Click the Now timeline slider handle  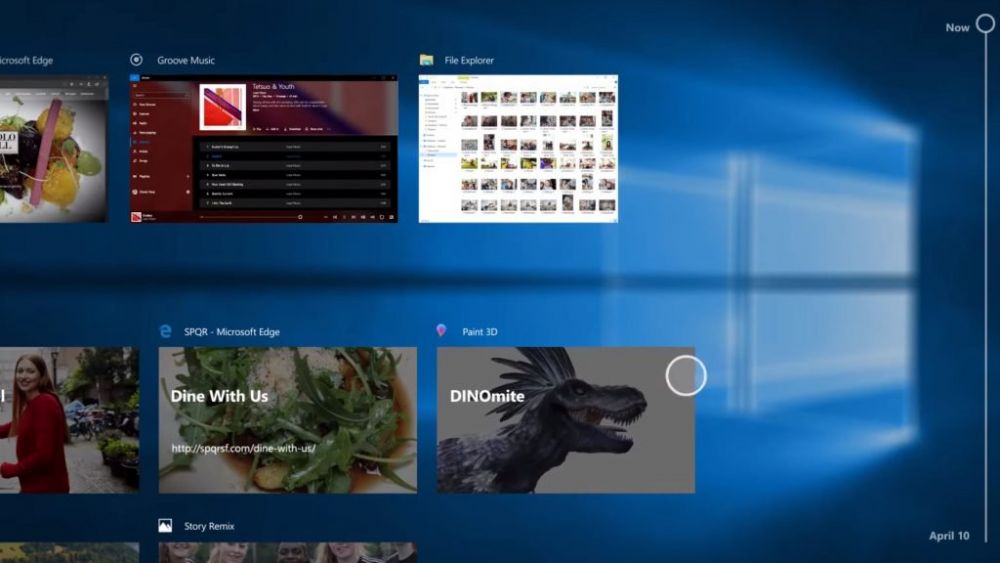(985, 24)
